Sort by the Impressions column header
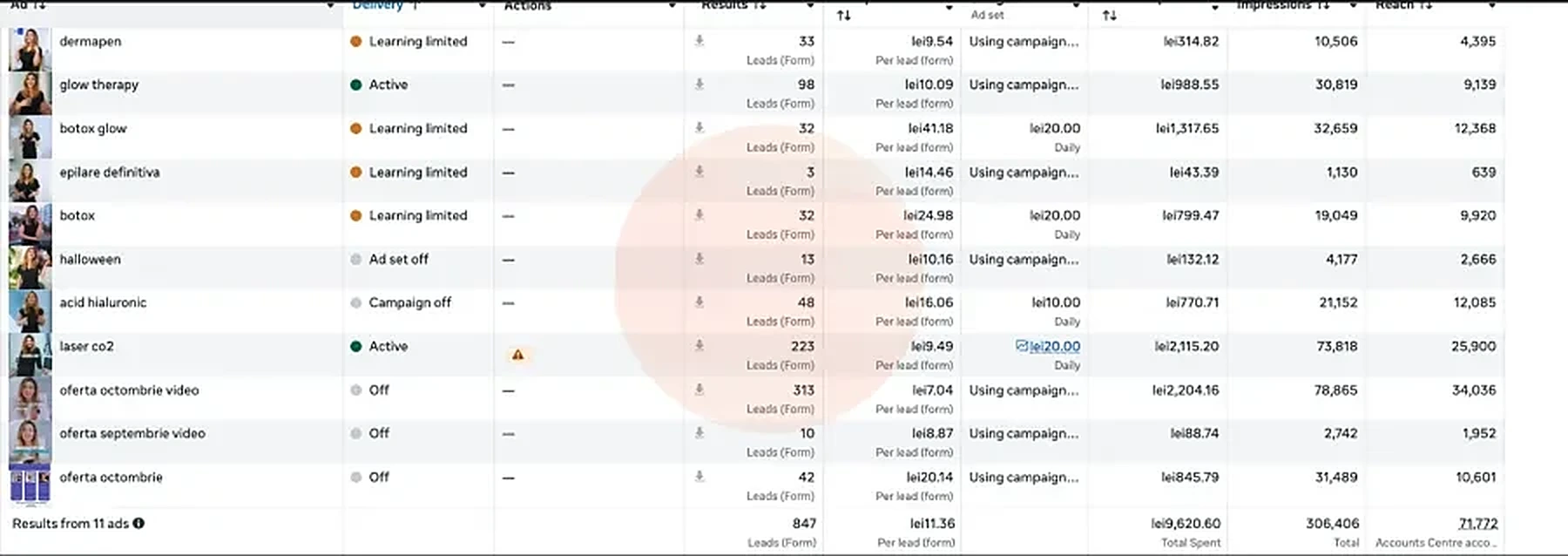The image size is (1568, 556). (x=1274, y=5)
